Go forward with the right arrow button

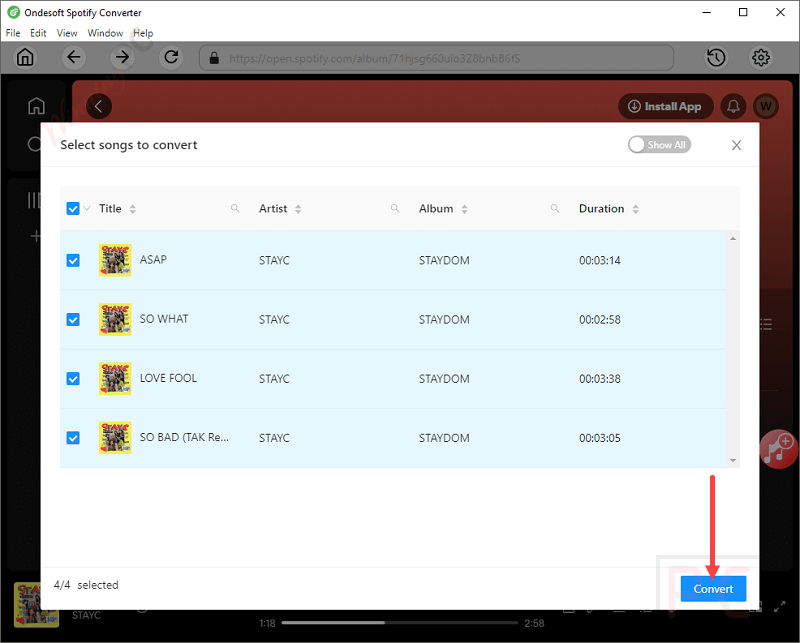click(122, 57)
